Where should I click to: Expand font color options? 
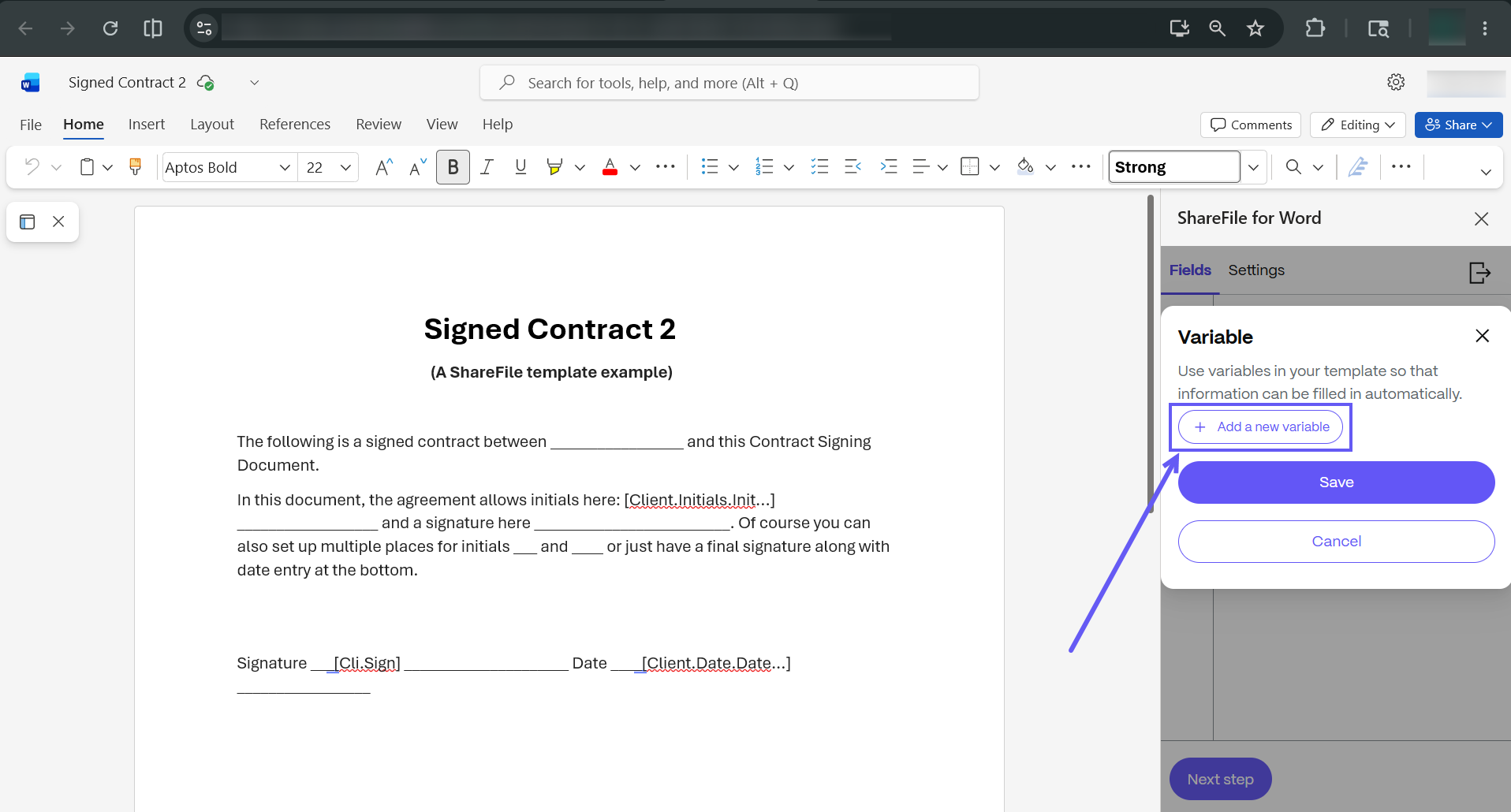[x=635, y=167]
